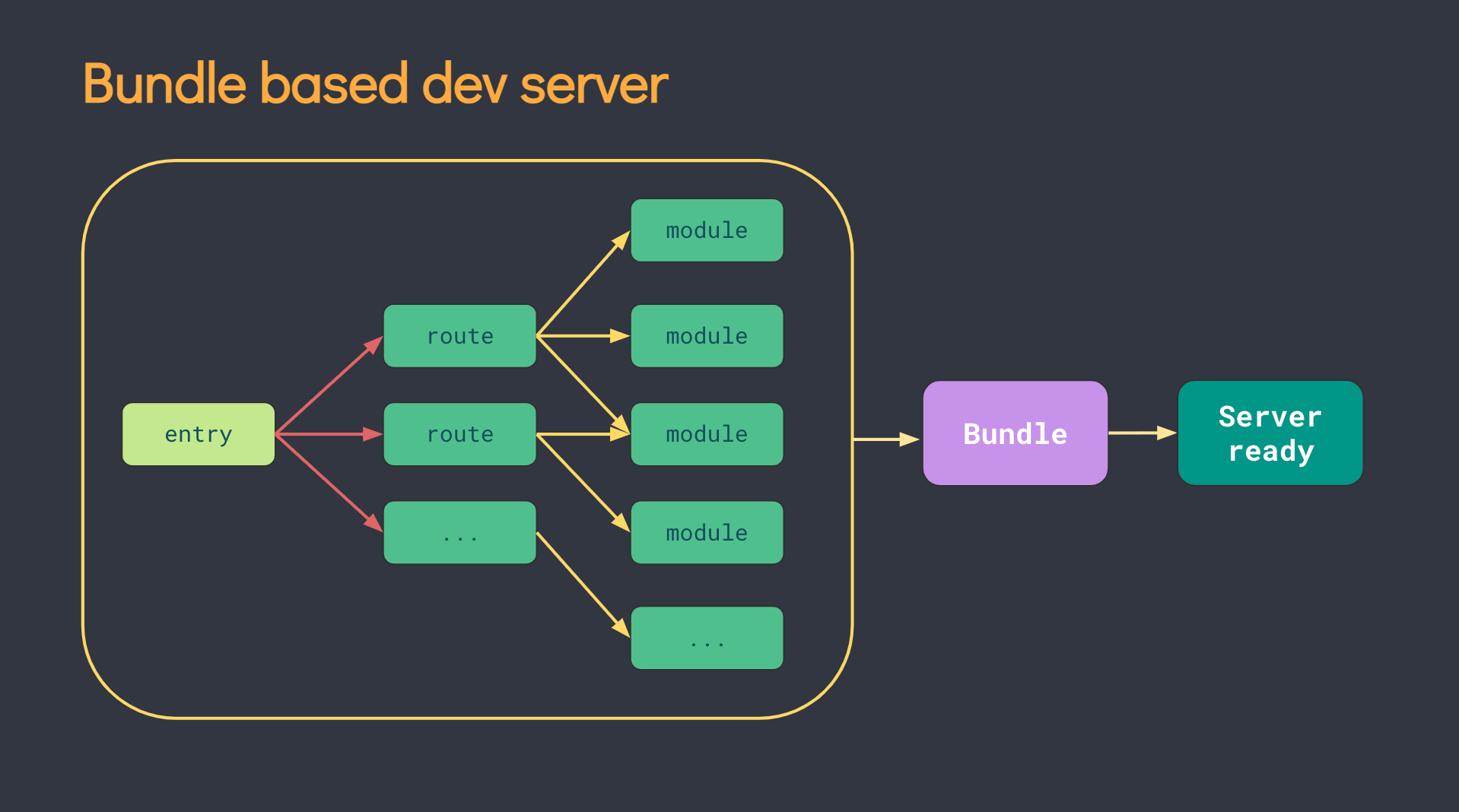
Task: Select the second module box
Action: (706, 335)
